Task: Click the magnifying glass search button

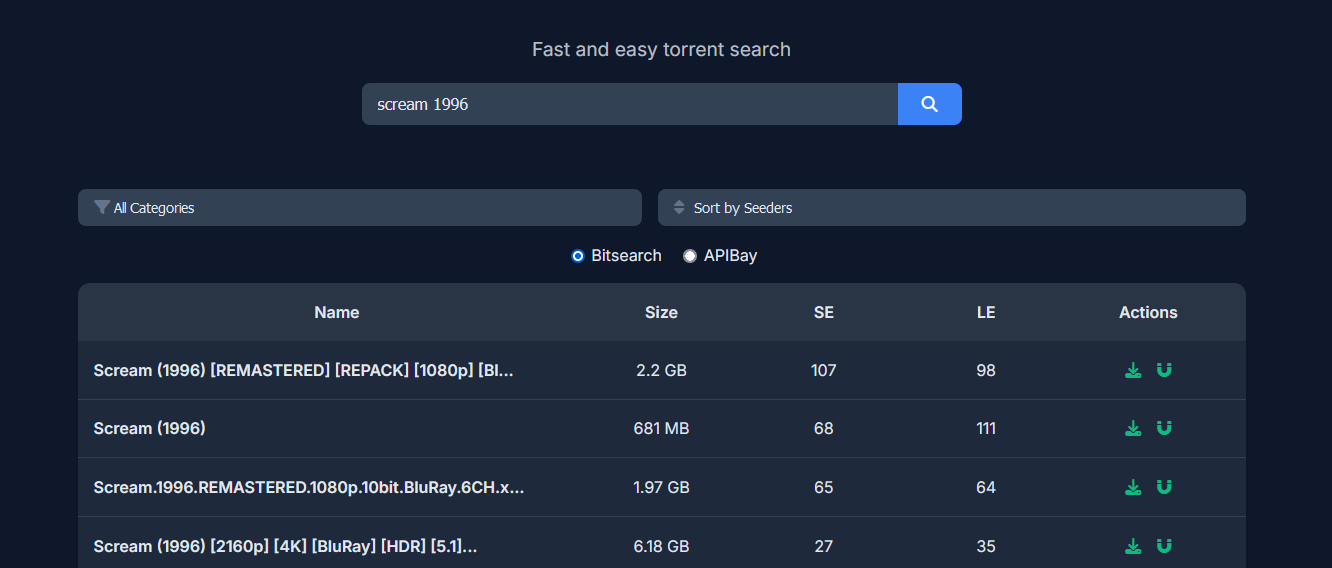Action: point(929,104)
